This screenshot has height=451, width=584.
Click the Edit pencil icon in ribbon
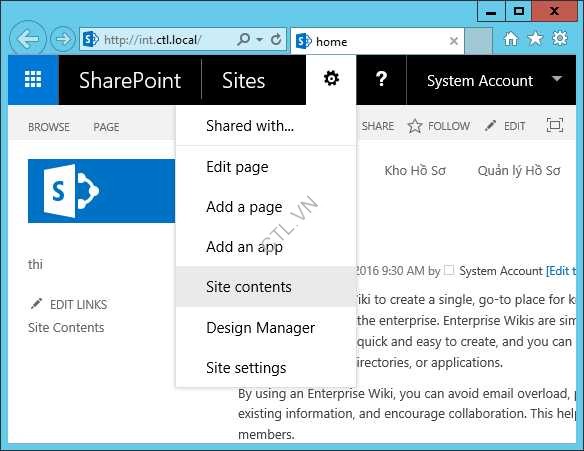pos(491,126)
